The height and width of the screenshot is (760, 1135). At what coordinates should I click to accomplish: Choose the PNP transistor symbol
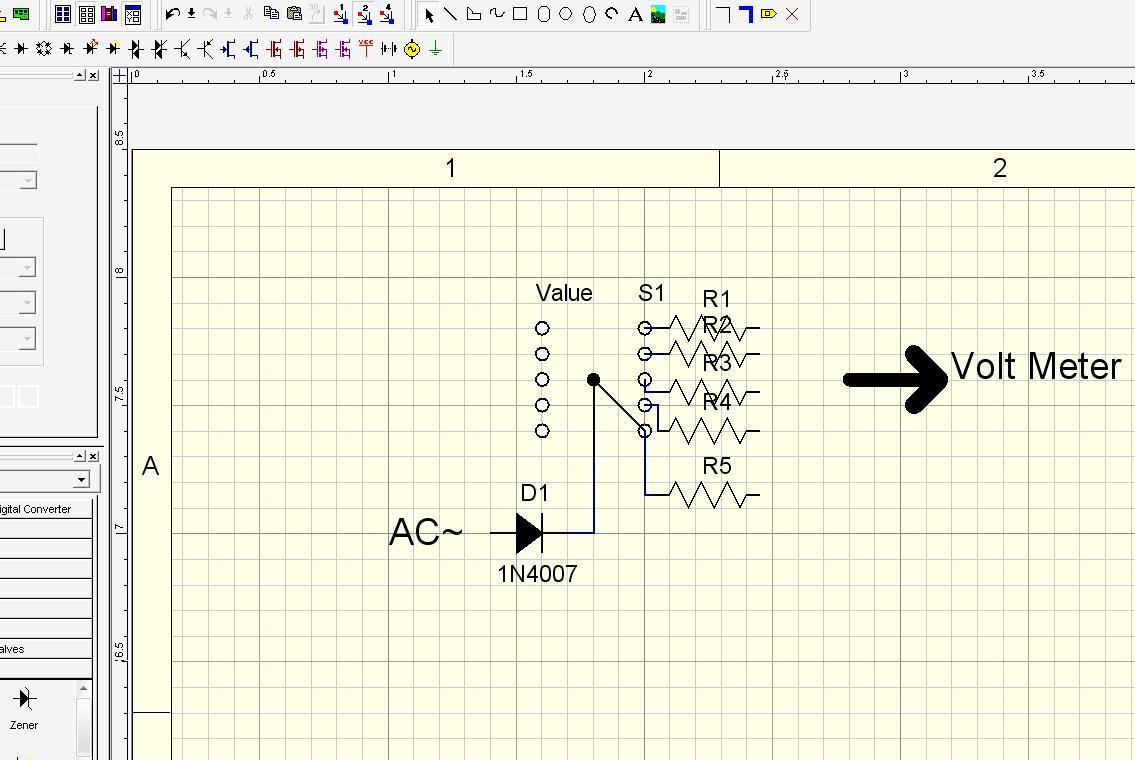pyautogui.click(x=206, y=48)
